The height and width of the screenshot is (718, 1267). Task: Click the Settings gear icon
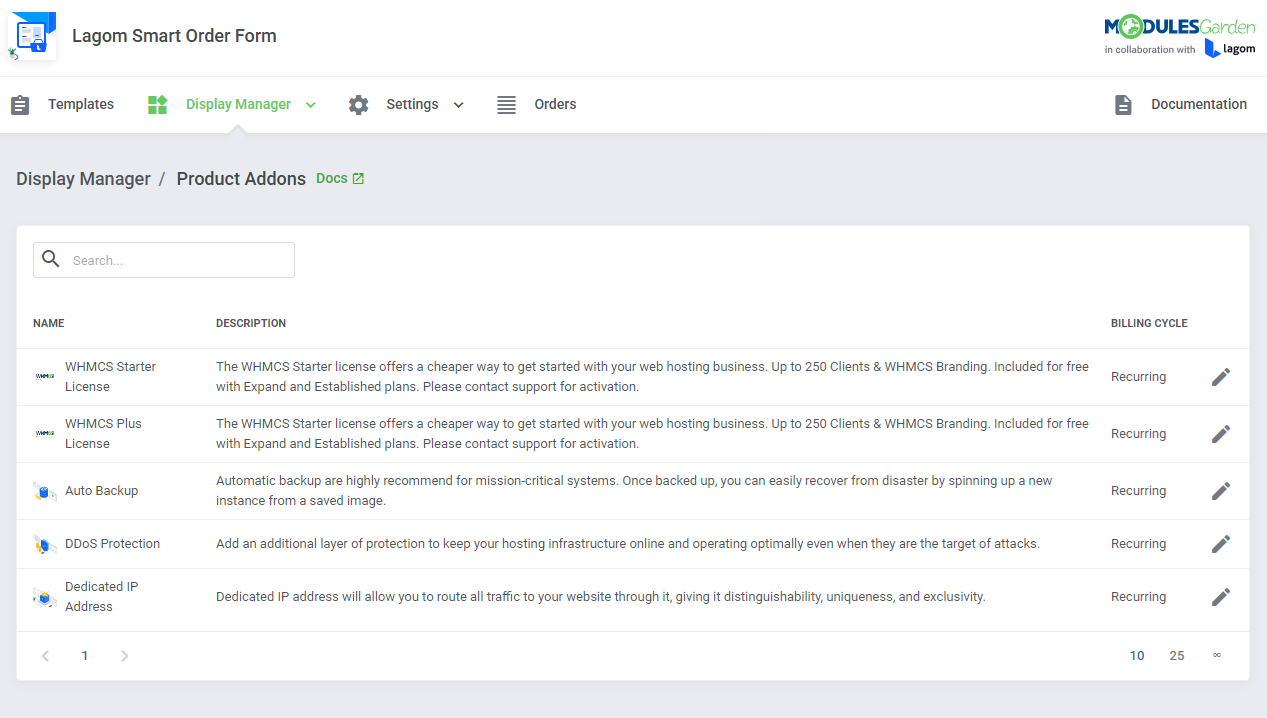[x=358, y=105]
